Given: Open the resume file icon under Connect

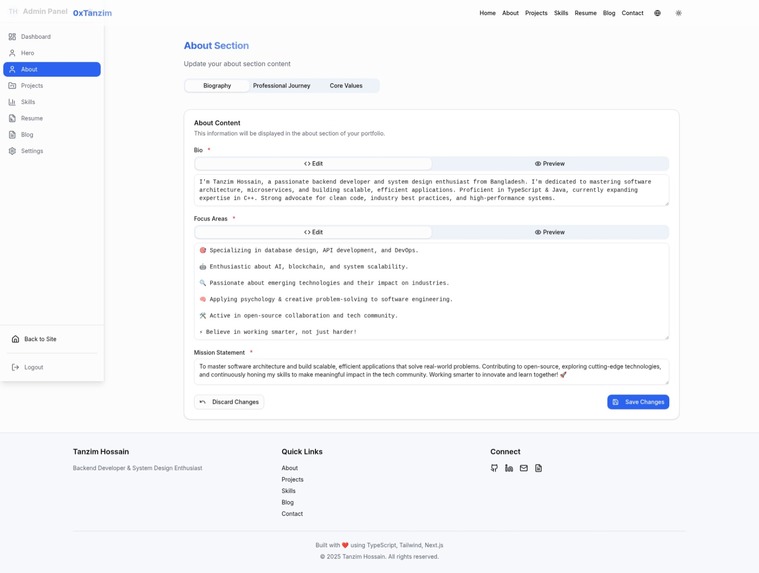Looking at the screenshot, I should [538, 468].
